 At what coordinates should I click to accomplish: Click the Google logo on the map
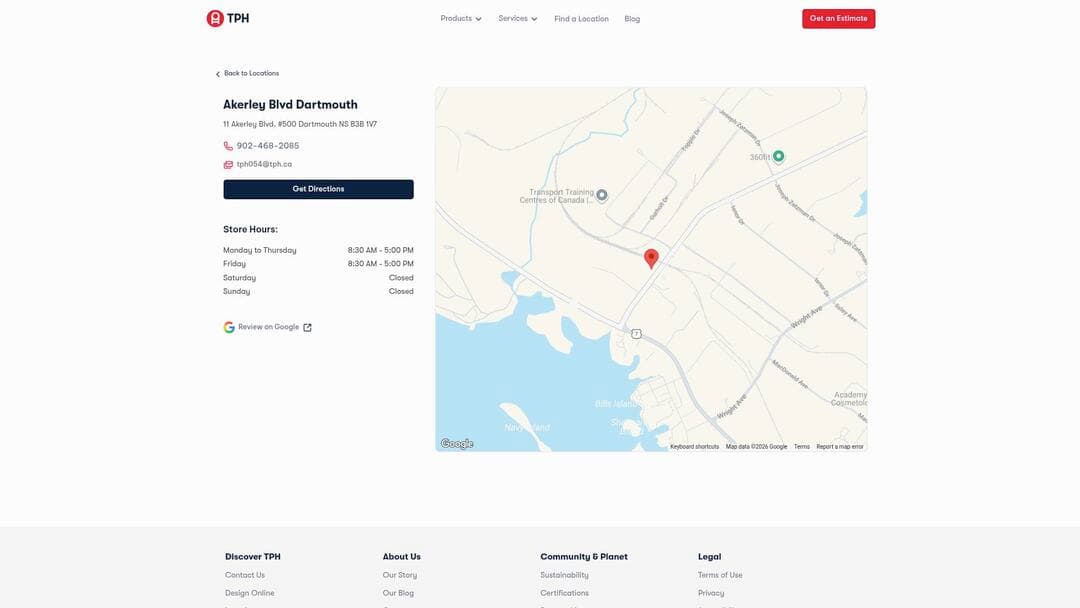(x=456, y=441)
